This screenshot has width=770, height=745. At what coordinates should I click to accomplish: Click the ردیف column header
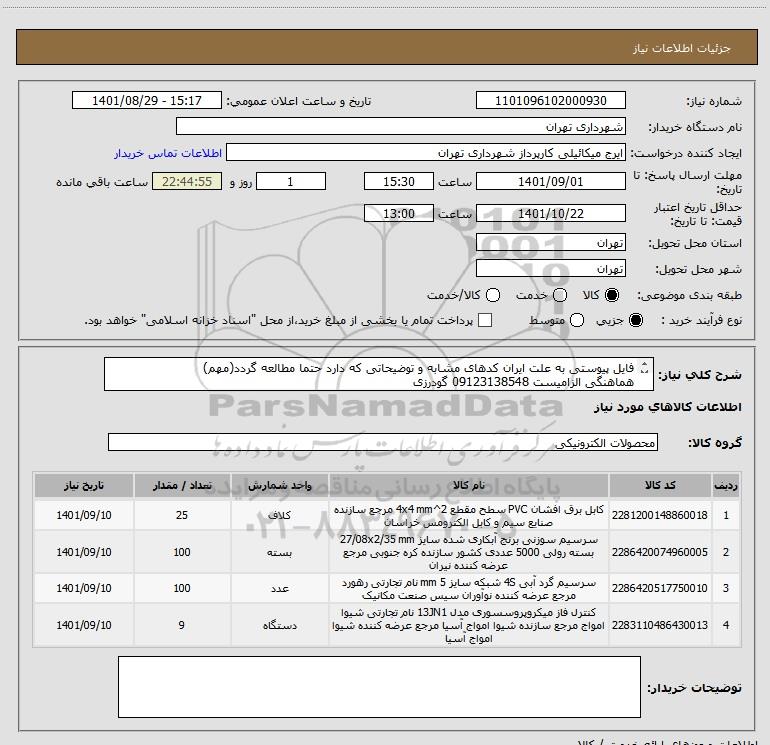click(x=725, y=485)
